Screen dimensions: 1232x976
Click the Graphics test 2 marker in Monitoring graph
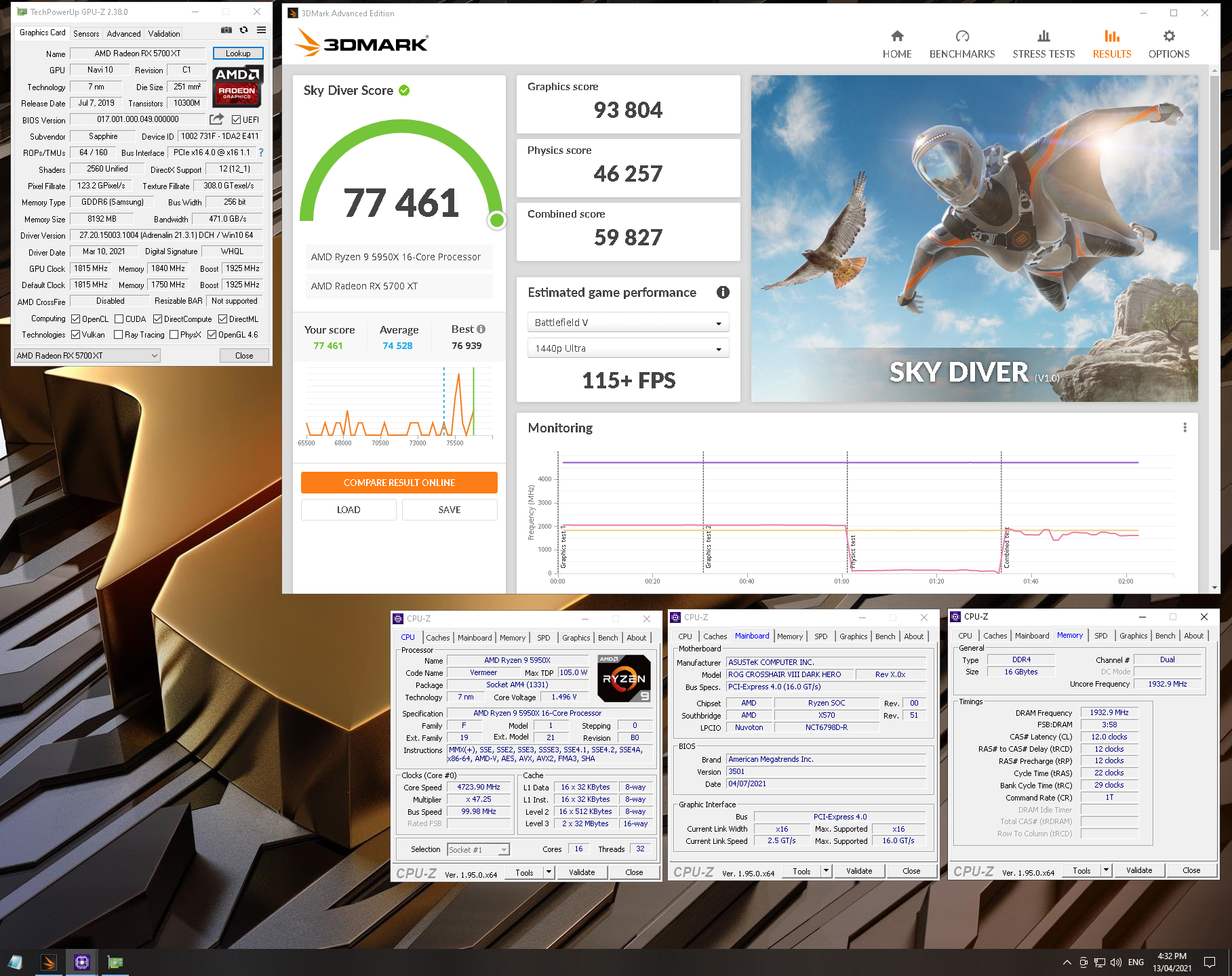click(x=708, y=546)
